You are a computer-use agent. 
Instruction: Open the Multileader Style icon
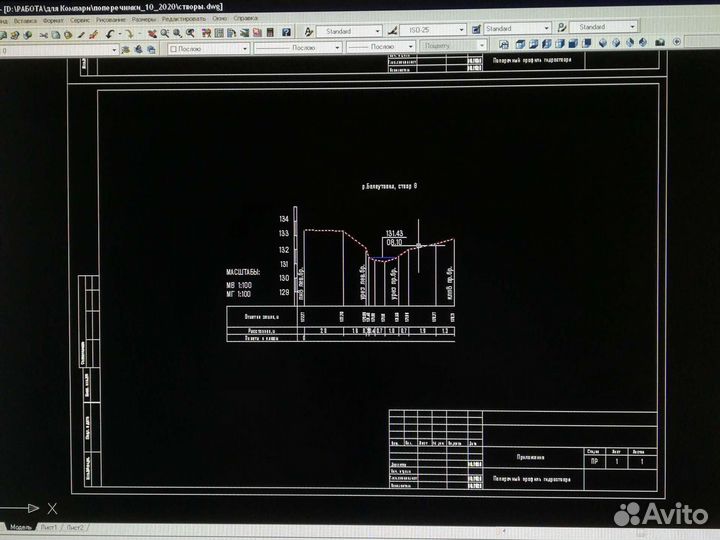click(562, 28)
